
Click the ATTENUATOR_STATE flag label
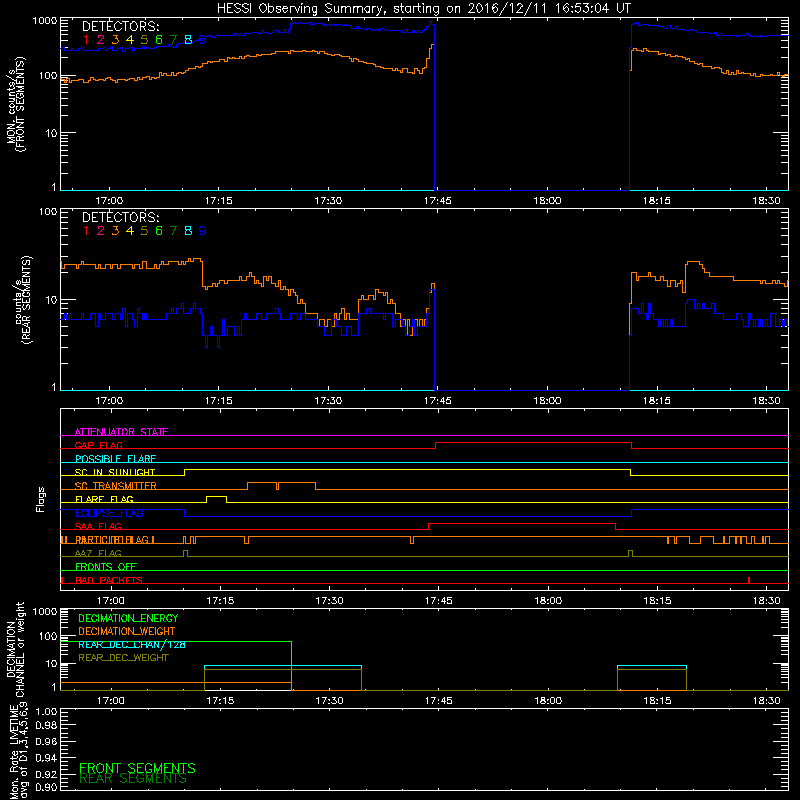121,432
